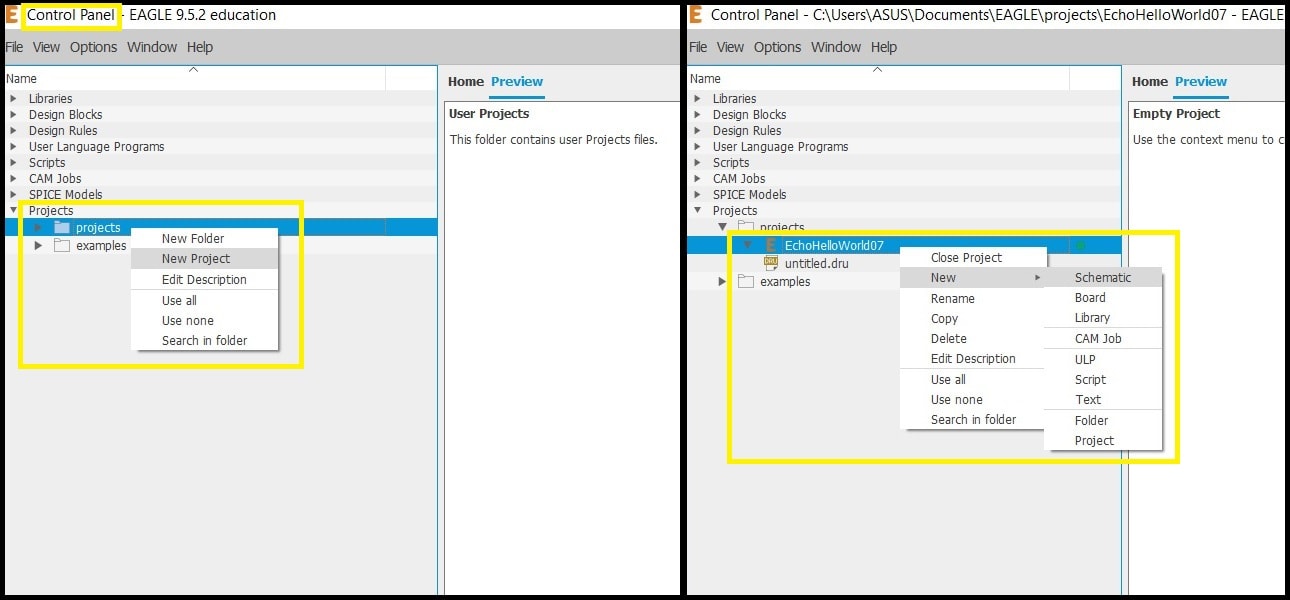Viewport: 1290px width, 600px height.
Task: Click the EAGLE logo icon in left title bar
Action: point(11,15)
